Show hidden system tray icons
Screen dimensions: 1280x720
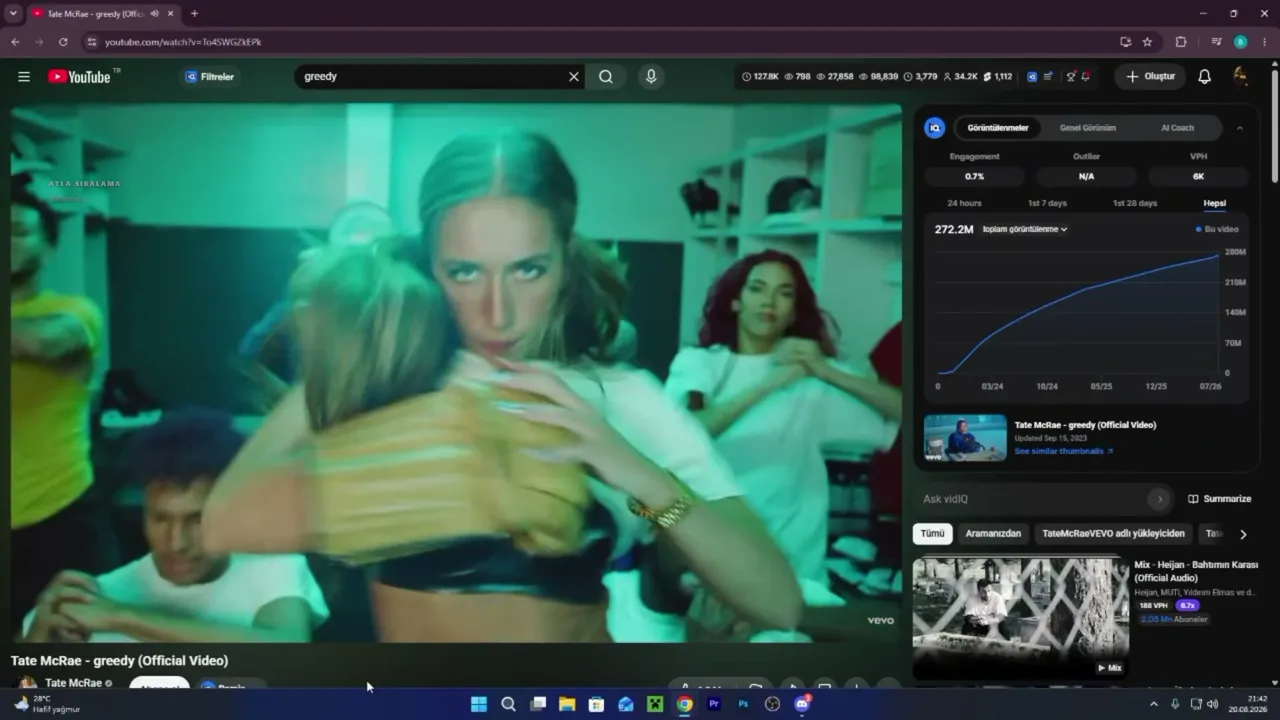(1154, 704)
